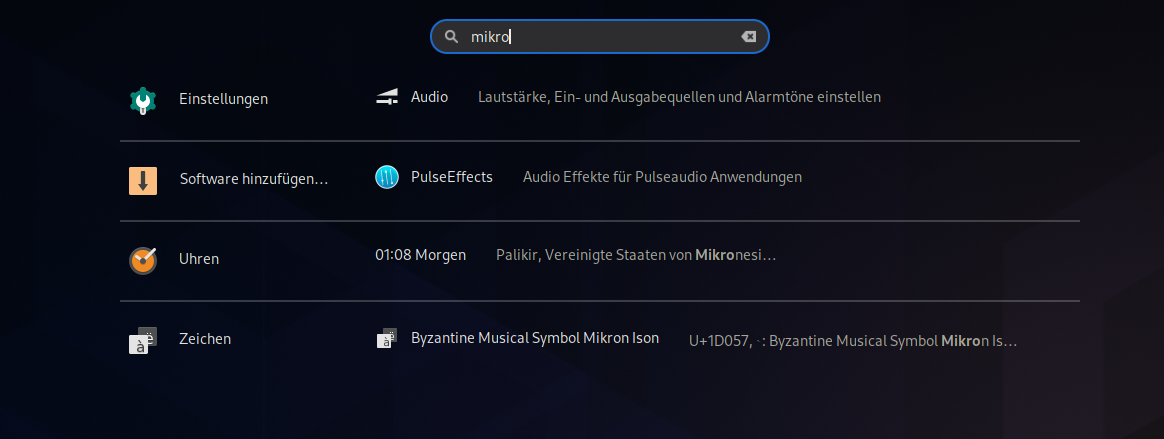Click the magnifier icon in the search bar
The height and width of the screenshot is (439, 1164).
pos(451,36)
